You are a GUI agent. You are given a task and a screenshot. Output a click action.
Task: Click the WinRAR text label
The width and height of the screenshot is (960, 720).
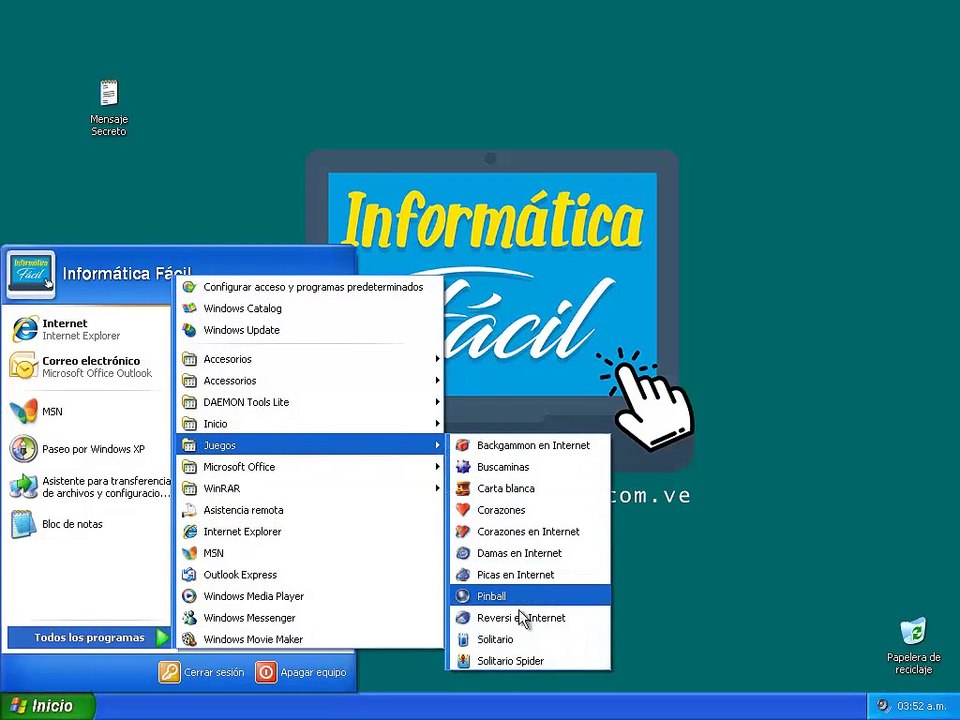(222, 488)
